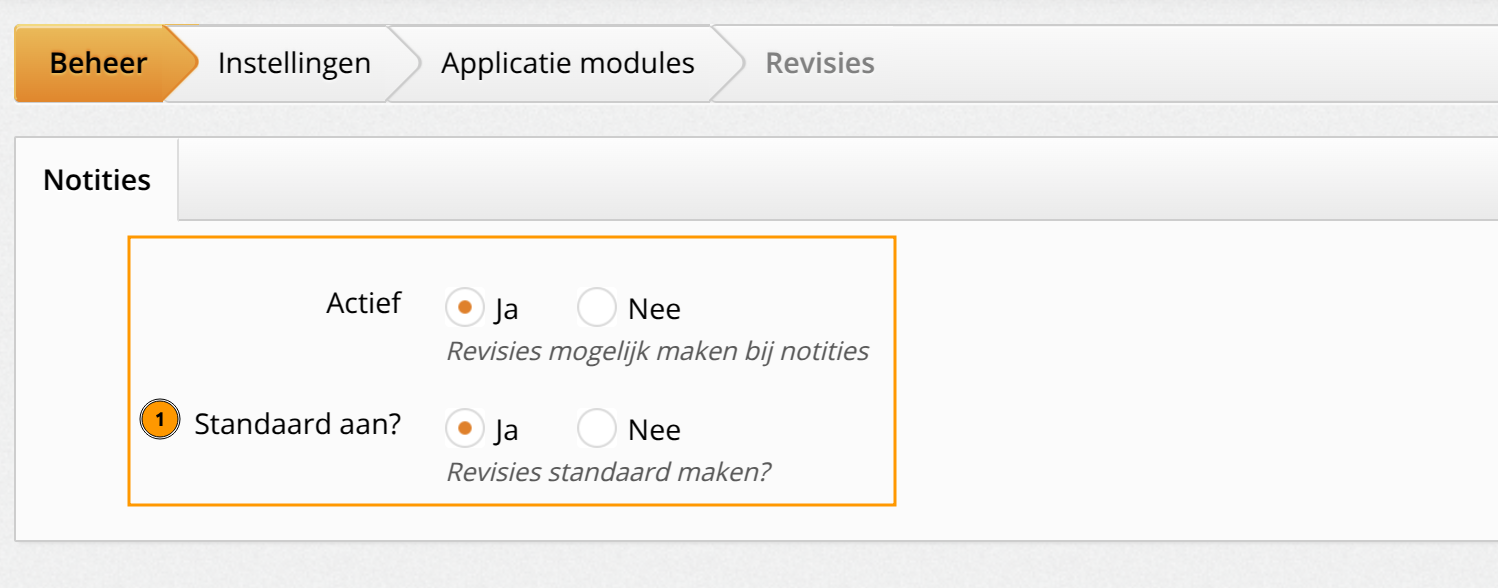1498x588 pixels.
Task: Click the 'Revisies mogelijk maken bij notities' hint
Action: pyautogui.click(x=657, y=351)
